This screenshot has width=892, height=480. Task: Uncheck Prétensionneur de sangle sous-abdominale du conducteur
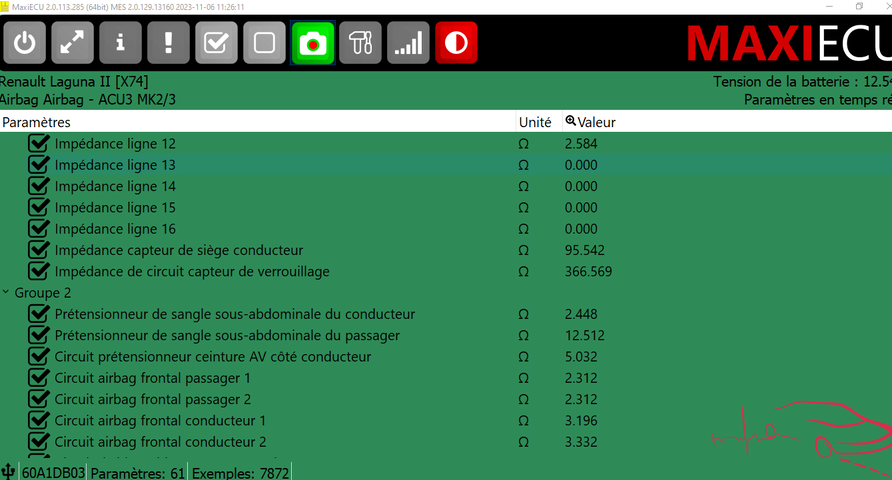(39, 314)
